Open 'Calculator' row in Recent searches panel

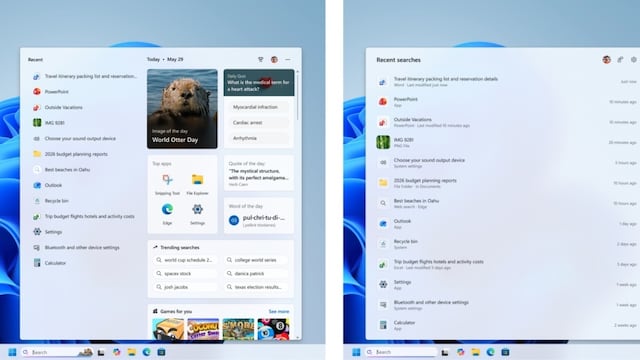[505, 325]
